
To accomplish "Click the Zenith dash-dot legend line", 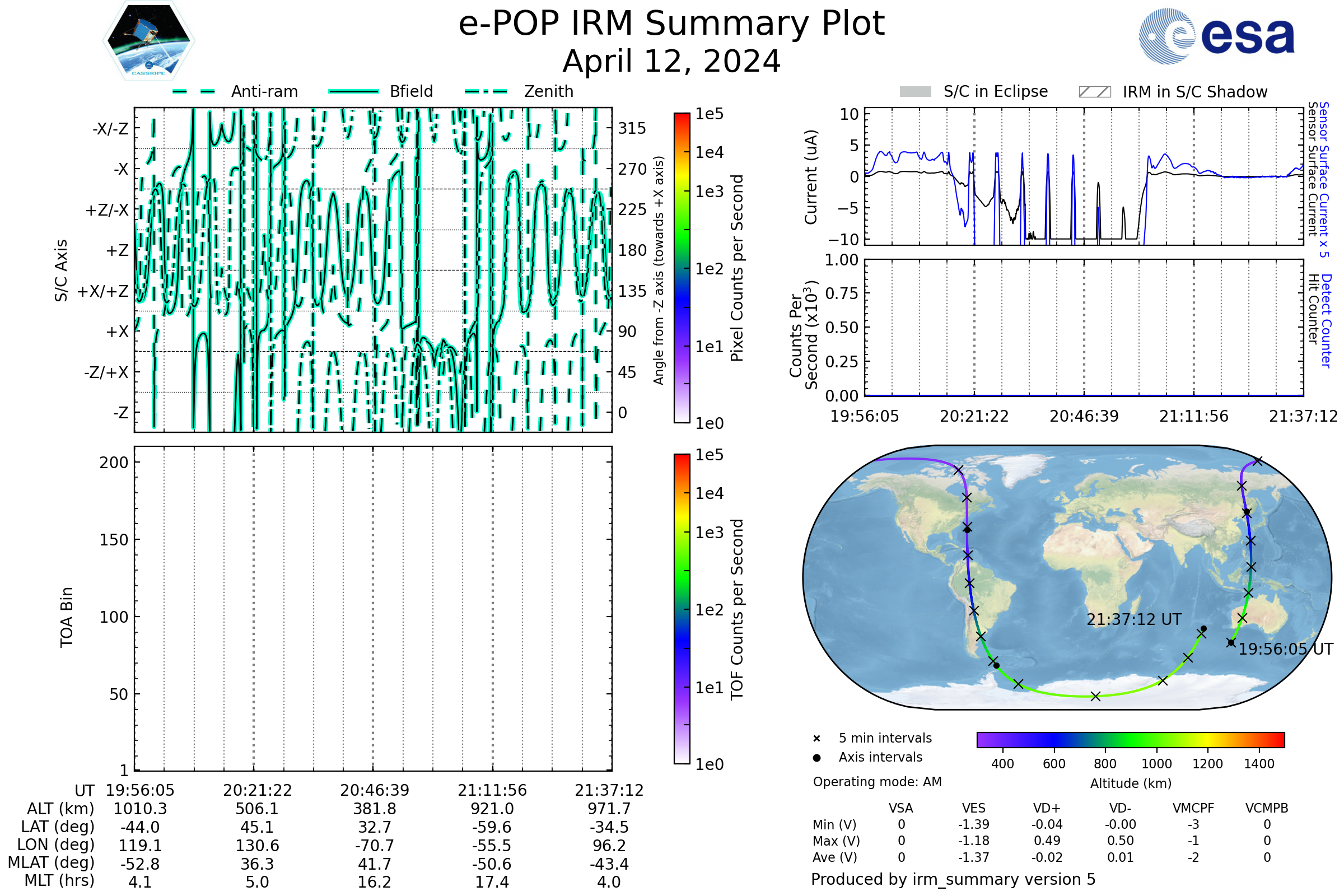I will click(x=486, y=91).
